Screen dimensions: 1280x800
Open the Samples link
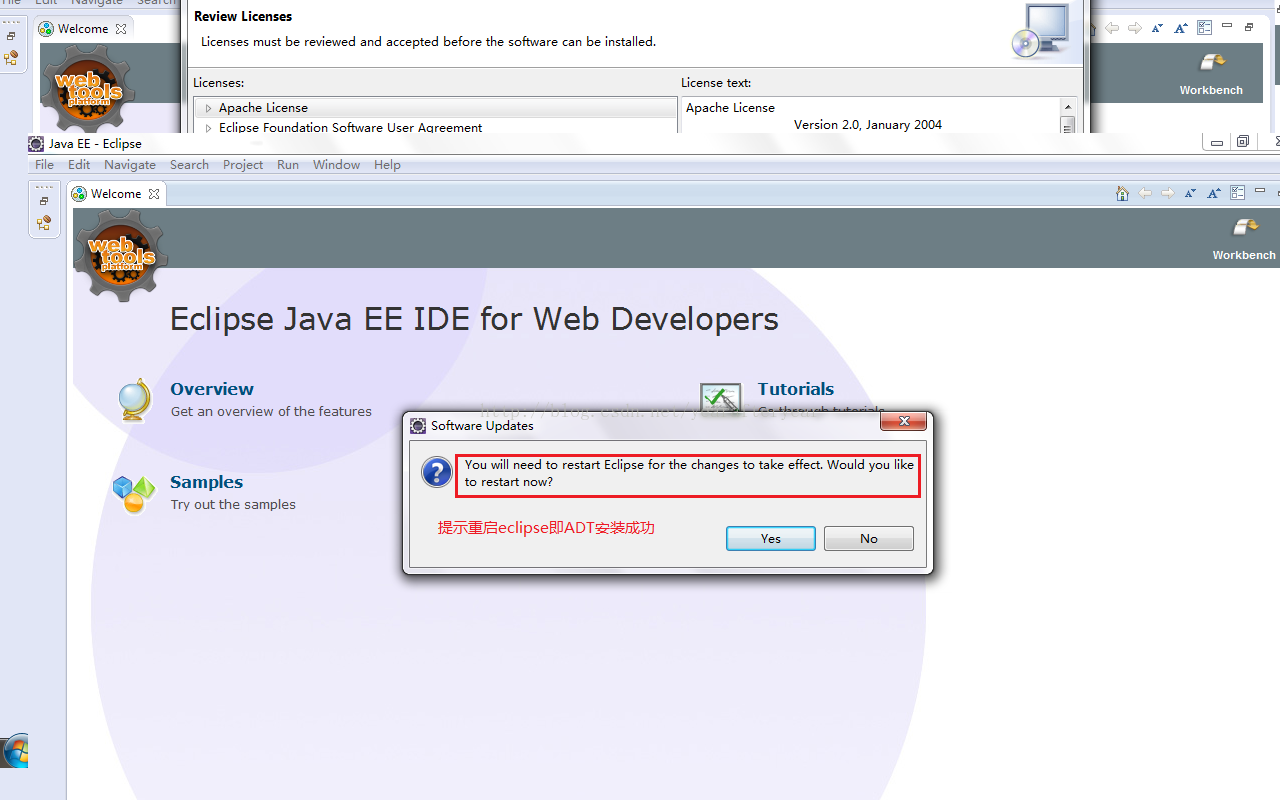point(206,482)
